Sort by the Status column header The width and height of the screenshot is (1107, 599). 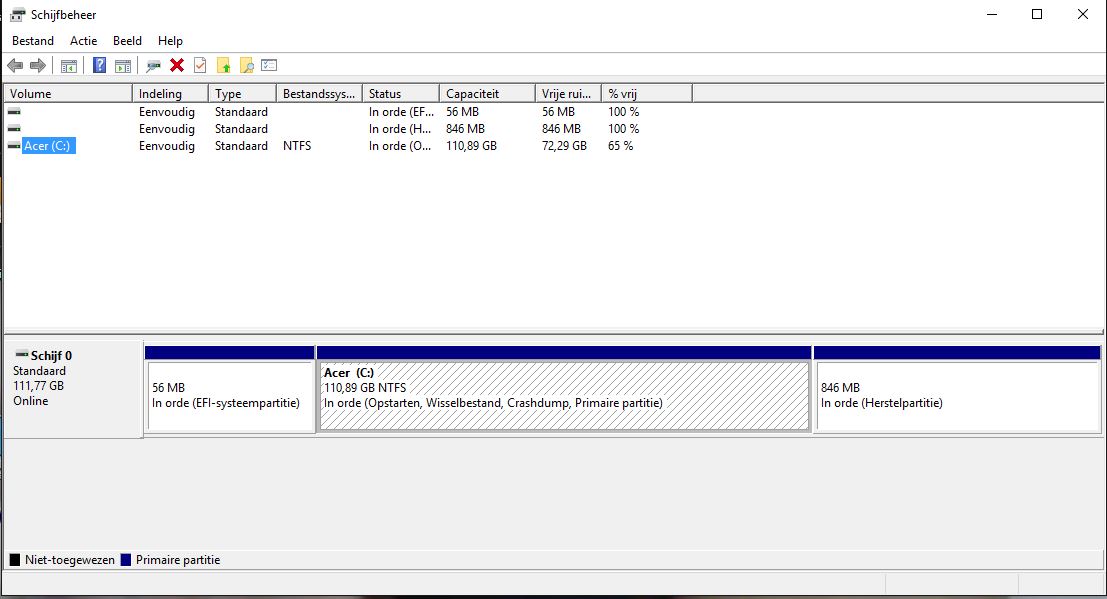tap(401, 93)
